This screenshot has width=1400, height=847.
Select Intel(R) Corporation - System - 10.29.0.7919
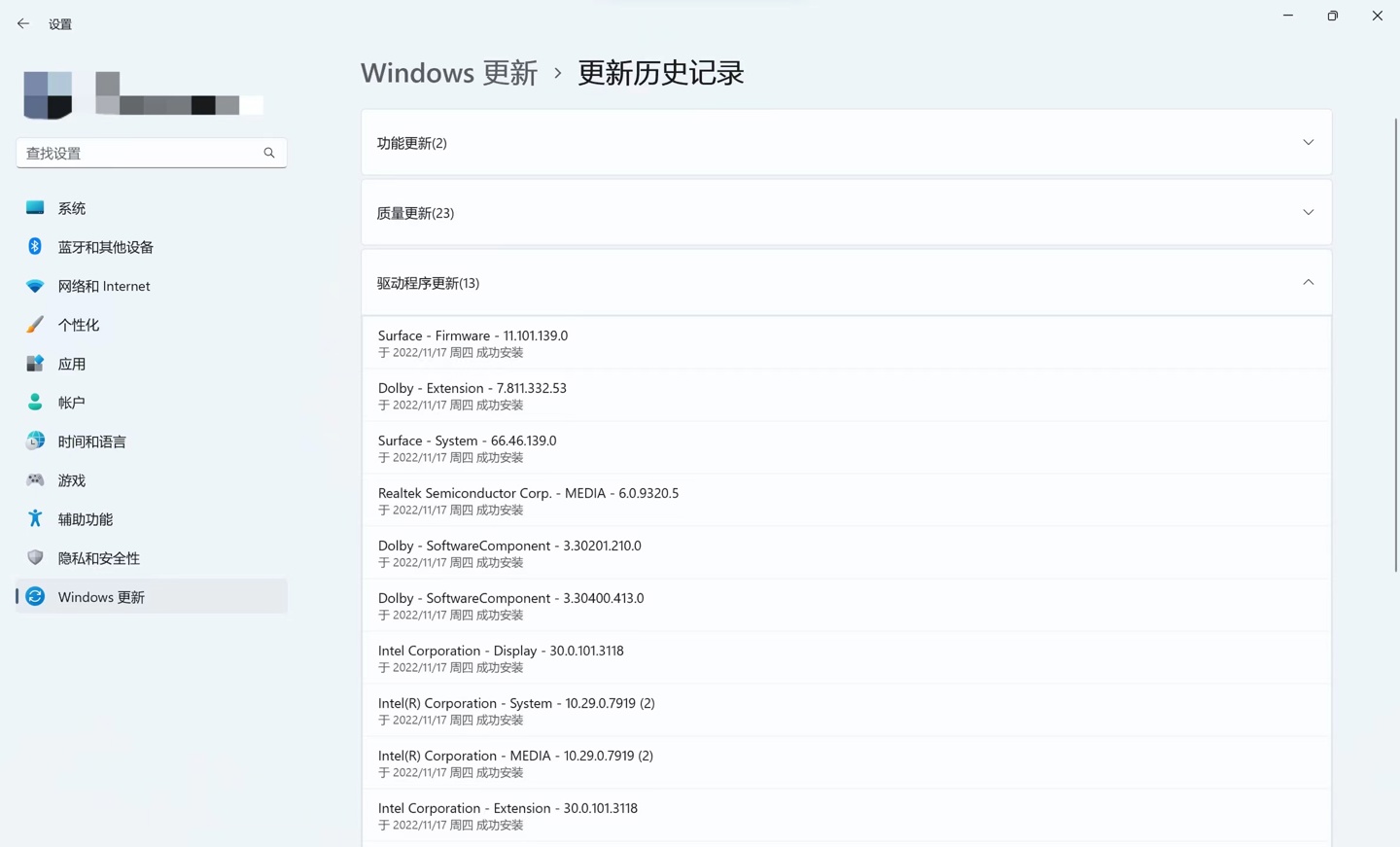pos(846,710)
